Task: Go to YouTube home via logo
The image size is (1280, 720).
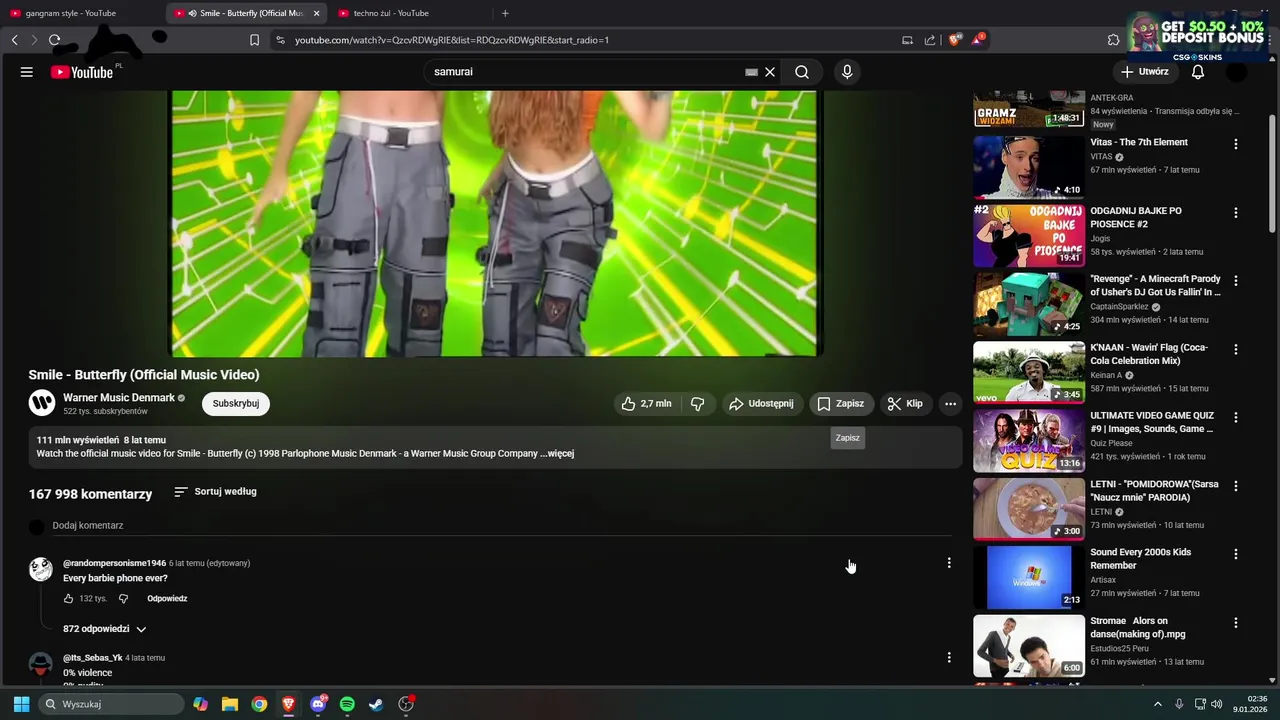Action: [82, 72]
